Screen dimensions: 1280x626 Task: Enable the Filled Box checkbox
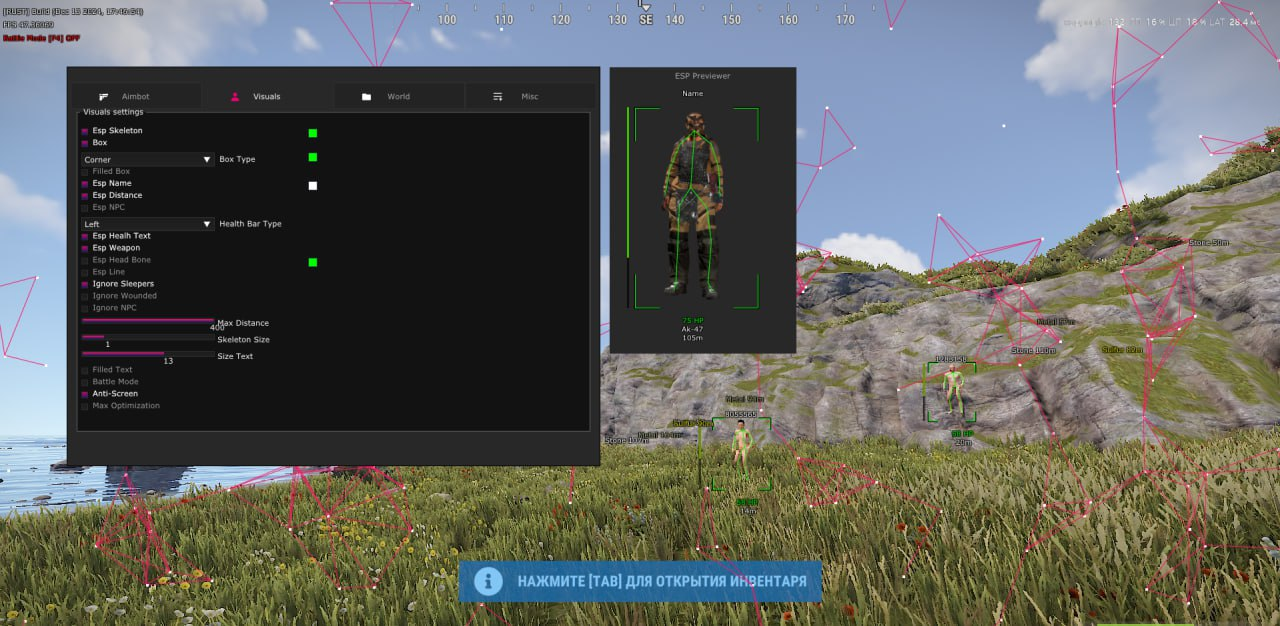(x=85, y=171)
